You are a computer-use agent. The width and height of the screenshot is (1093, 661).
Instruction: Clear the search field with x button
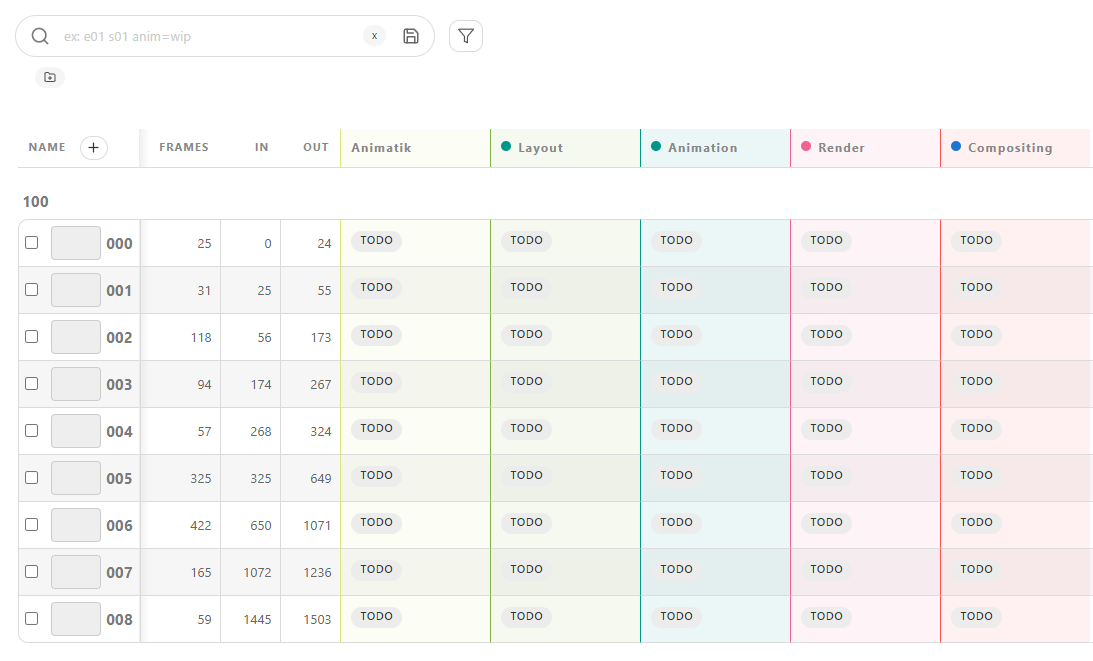tap(374, 36)
